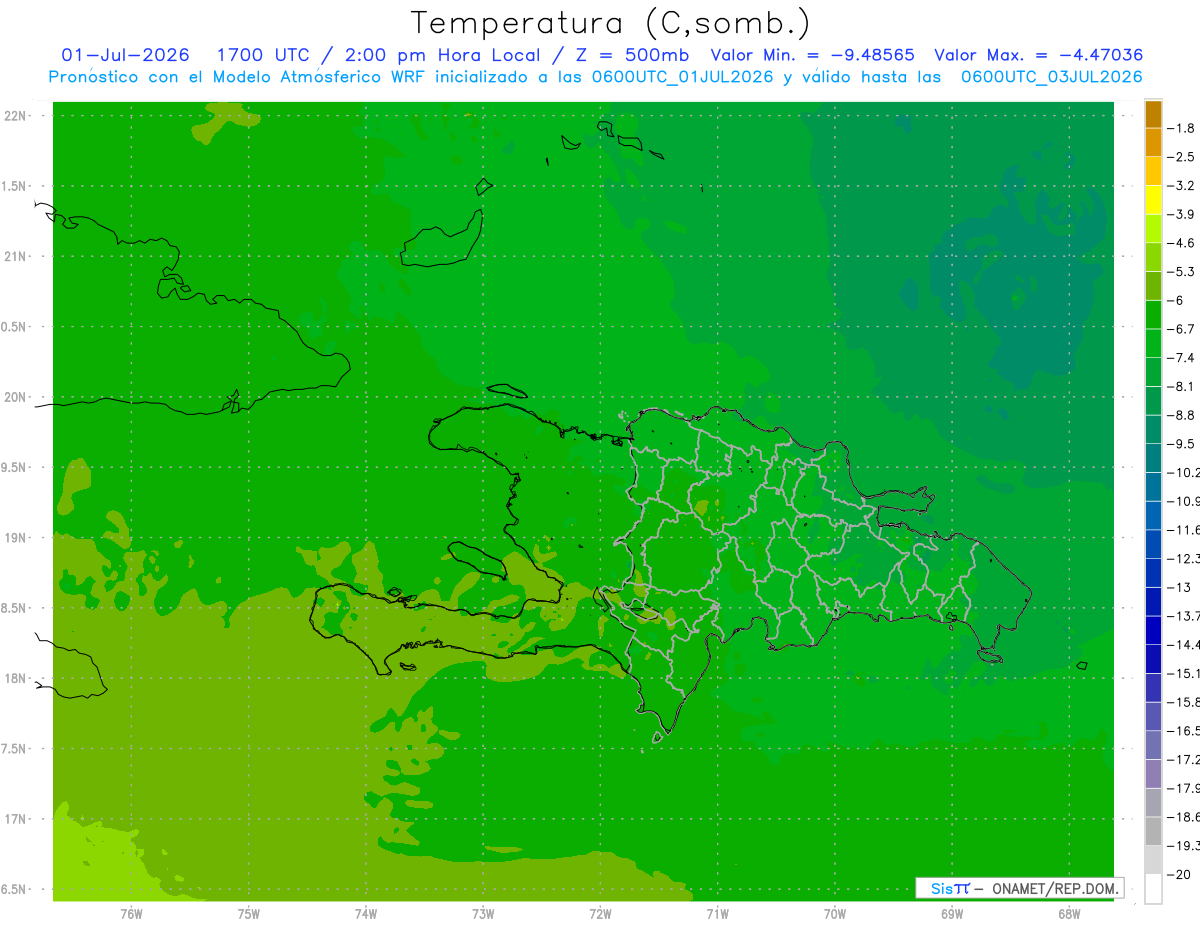This screenshot has width=1200, height=927.
Task: Click the '19N' latitude label
Action: (16, 537)
